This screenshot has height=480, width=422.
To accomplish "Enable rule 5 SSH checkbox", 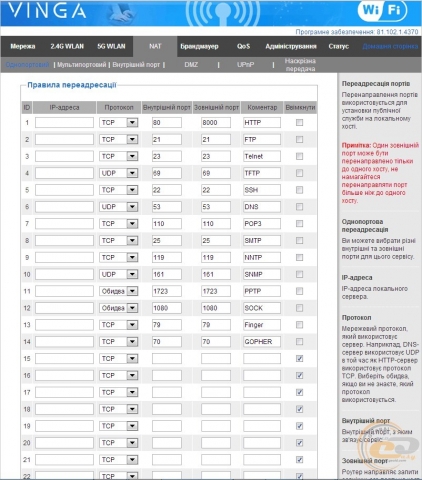I will 299,190.
